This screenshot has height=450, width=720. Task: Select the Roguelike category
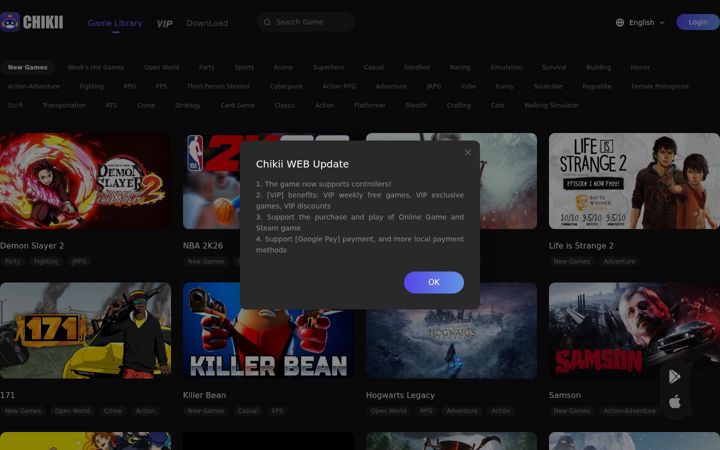pyautogui.click(x=596, y=86)
